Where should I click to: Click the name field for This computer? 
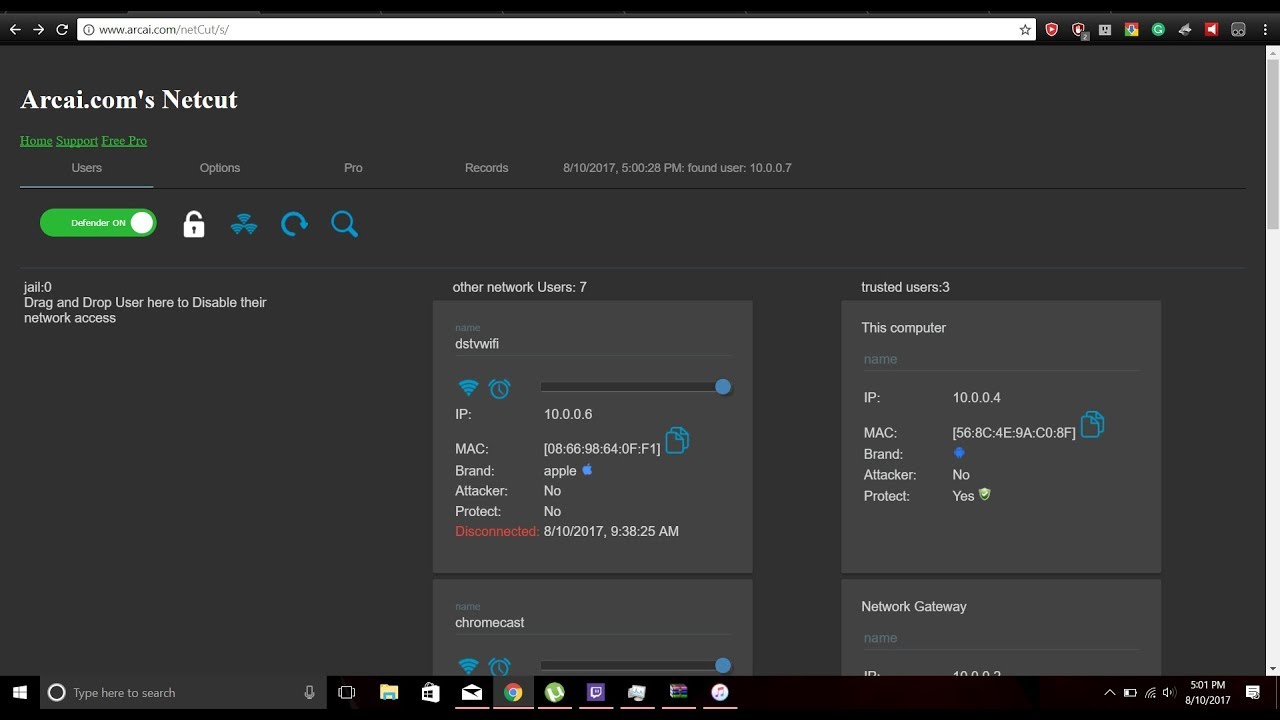pyautogui.click(x=1000, y=359)
